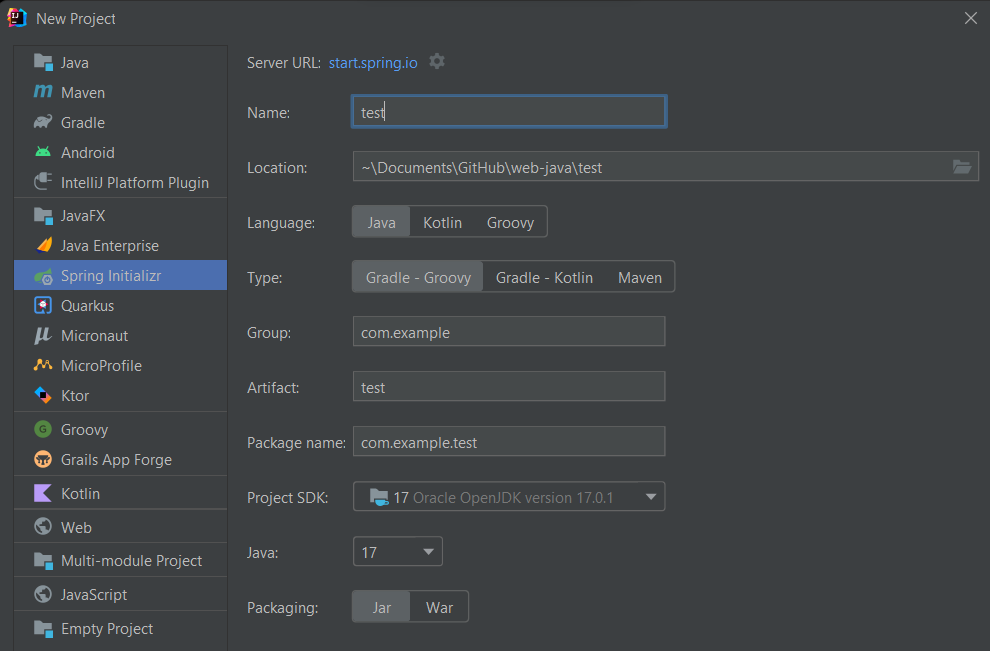Click the JavaFX folder icon
The image size is (990, 651).
click(43, 215)
